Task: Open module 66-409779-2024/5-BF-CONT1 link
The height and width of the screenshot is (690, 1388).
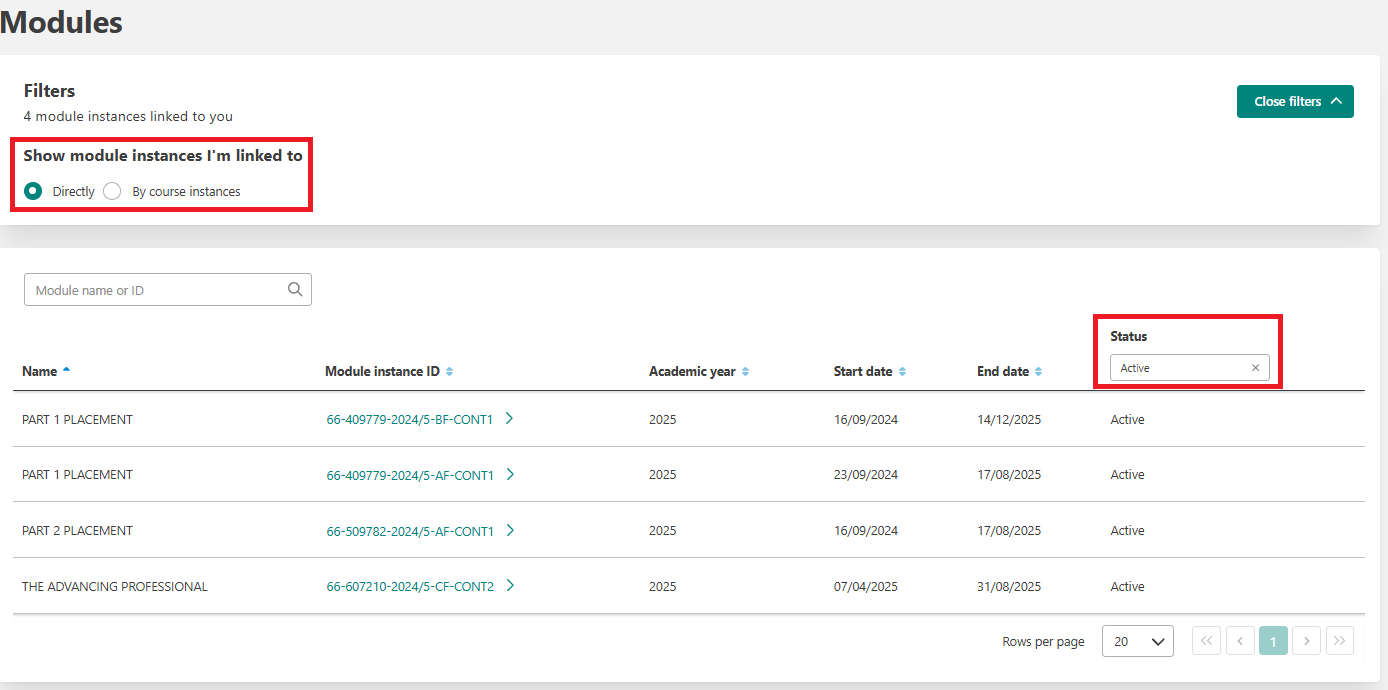Action: 410,420
